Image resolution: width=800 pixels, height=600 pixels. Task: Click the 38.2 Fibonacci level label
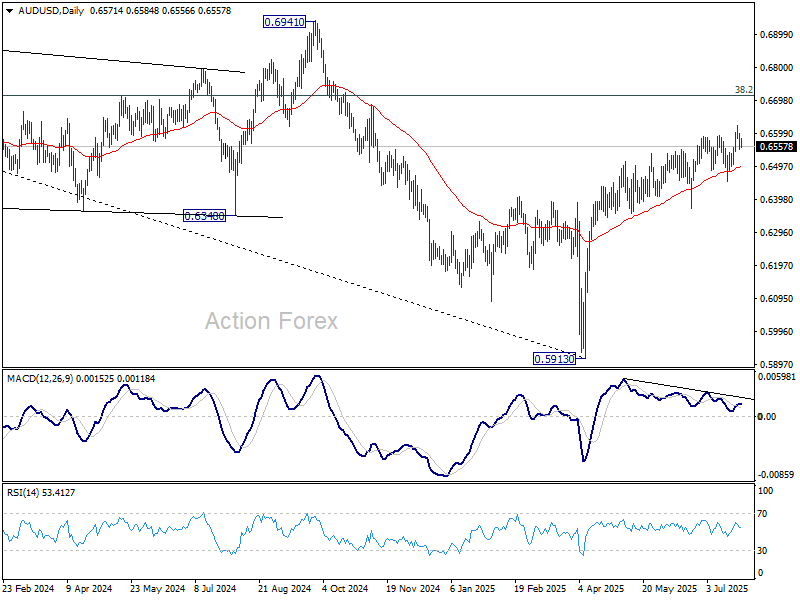pos(743,90)
